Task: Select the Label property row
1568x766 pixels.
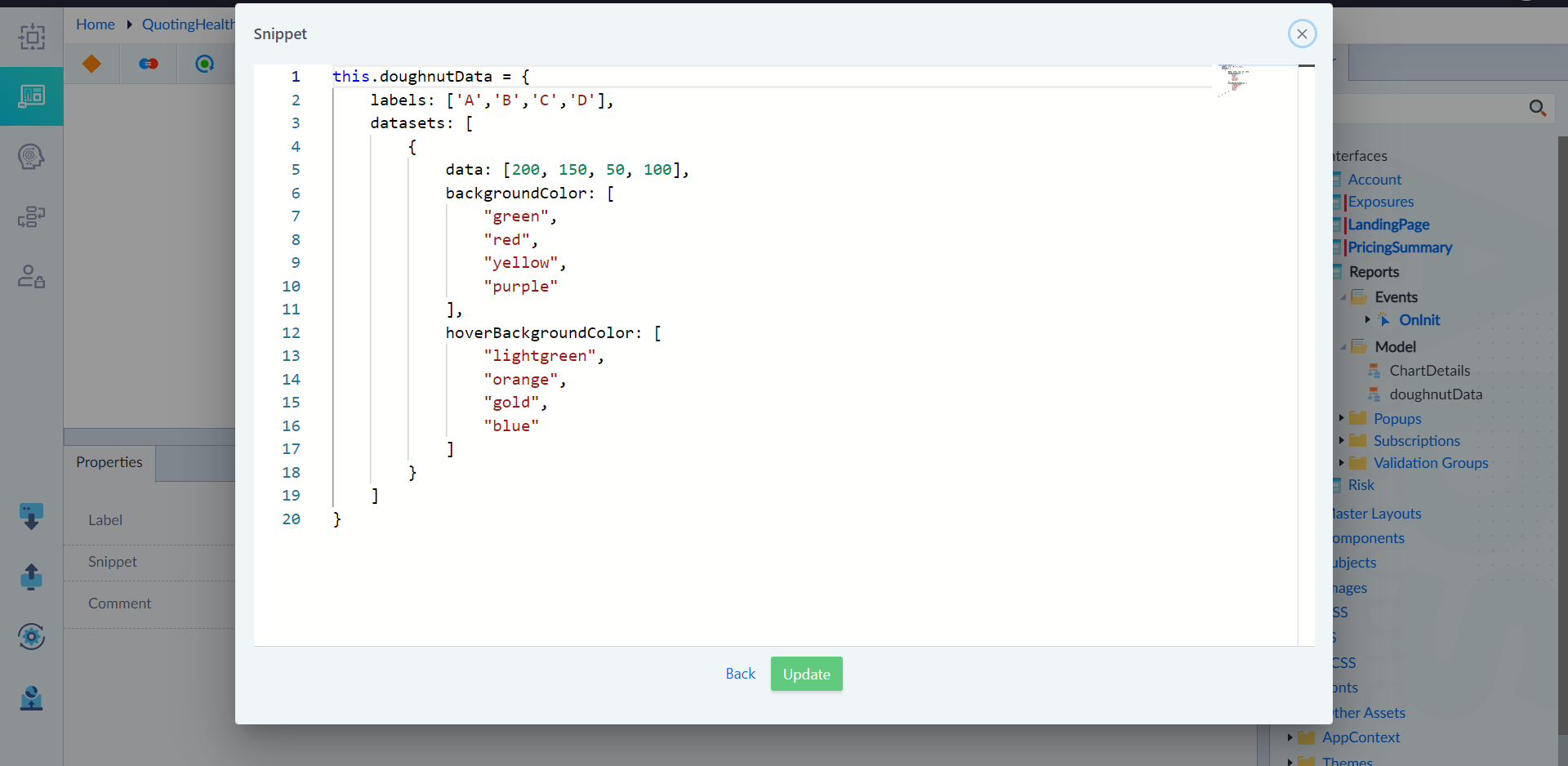Action: [149, 520]
